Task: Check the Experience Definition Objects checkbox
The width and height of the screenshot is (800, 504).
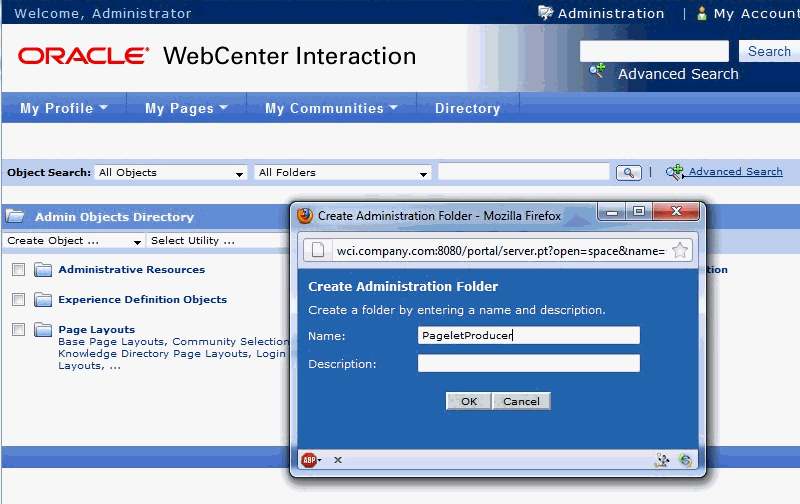Action: click(x=18, y=299)
